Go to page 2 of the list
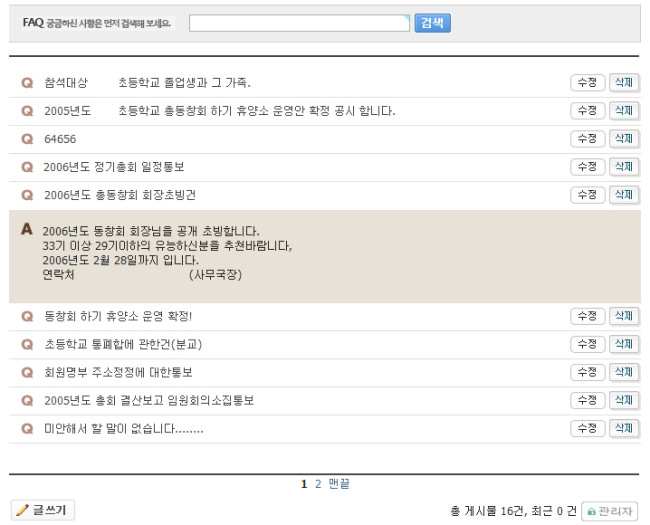Image resolution: width=650 pixels, height=525 pixels. [x=318, y=484]
